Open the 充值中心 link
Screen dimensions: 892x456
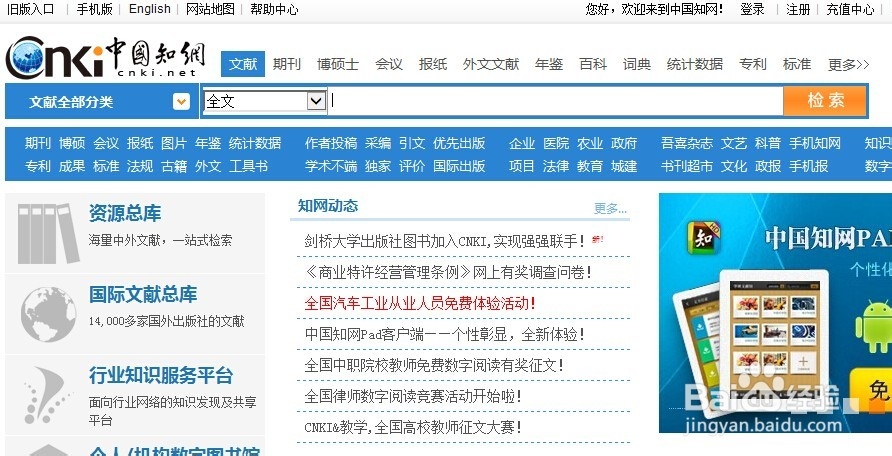point(850,9)
